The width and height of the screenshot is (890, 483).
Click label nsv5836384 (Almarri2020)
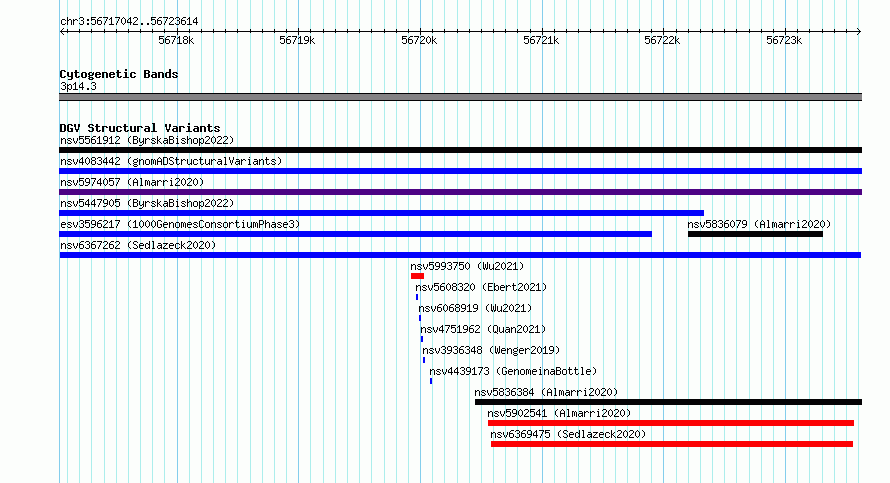[546, 392]
